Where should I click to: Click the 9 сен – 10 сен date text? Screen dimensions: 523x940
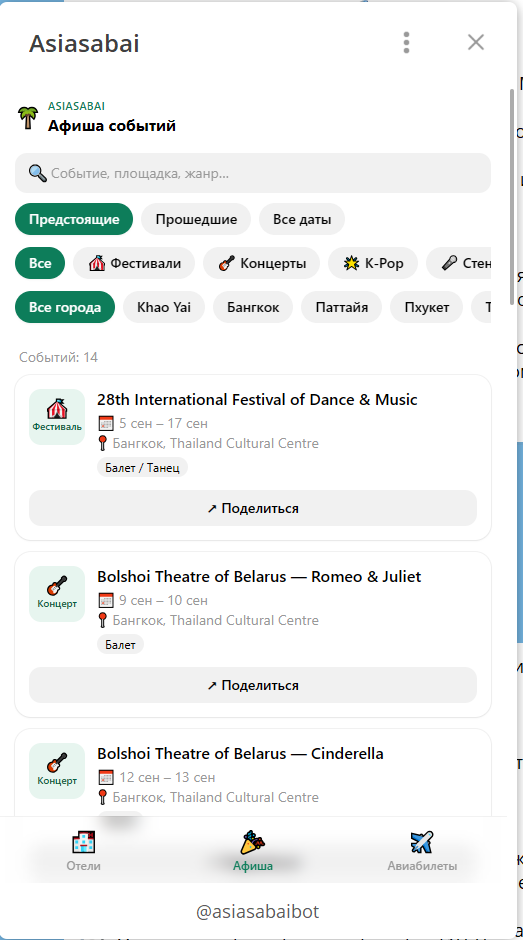(x=163, y=601)
